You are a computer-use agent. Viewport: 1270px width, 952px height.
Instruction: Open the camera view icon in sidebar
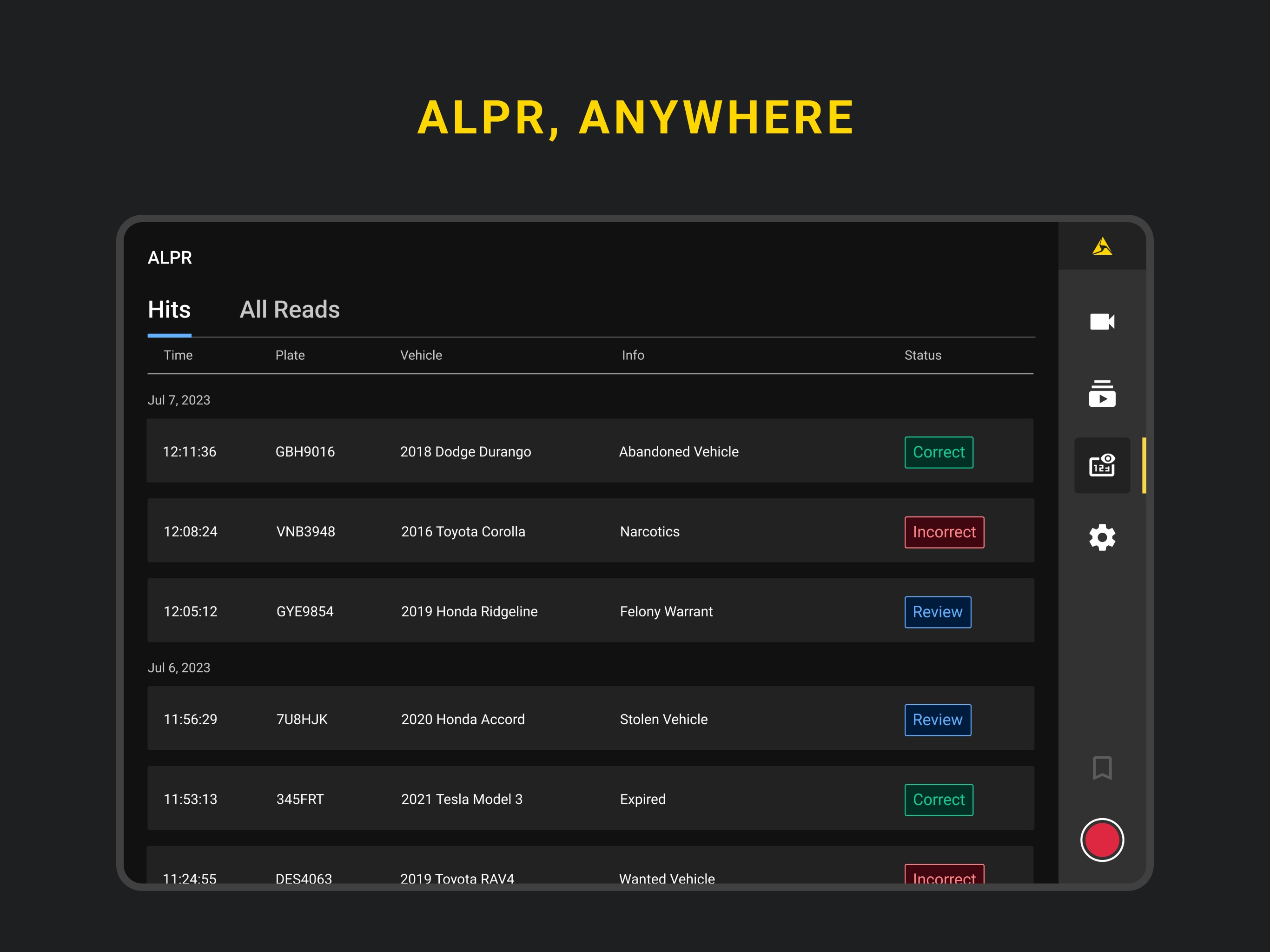[x=1102, y=322]
